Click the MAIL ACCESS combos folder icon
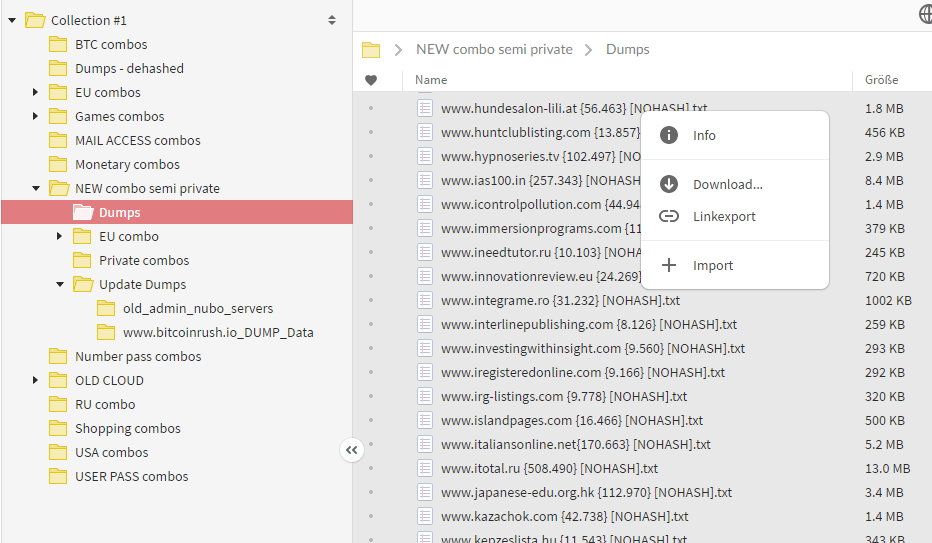This screenshot has width=932, height=543. click(x=58, y=140)
